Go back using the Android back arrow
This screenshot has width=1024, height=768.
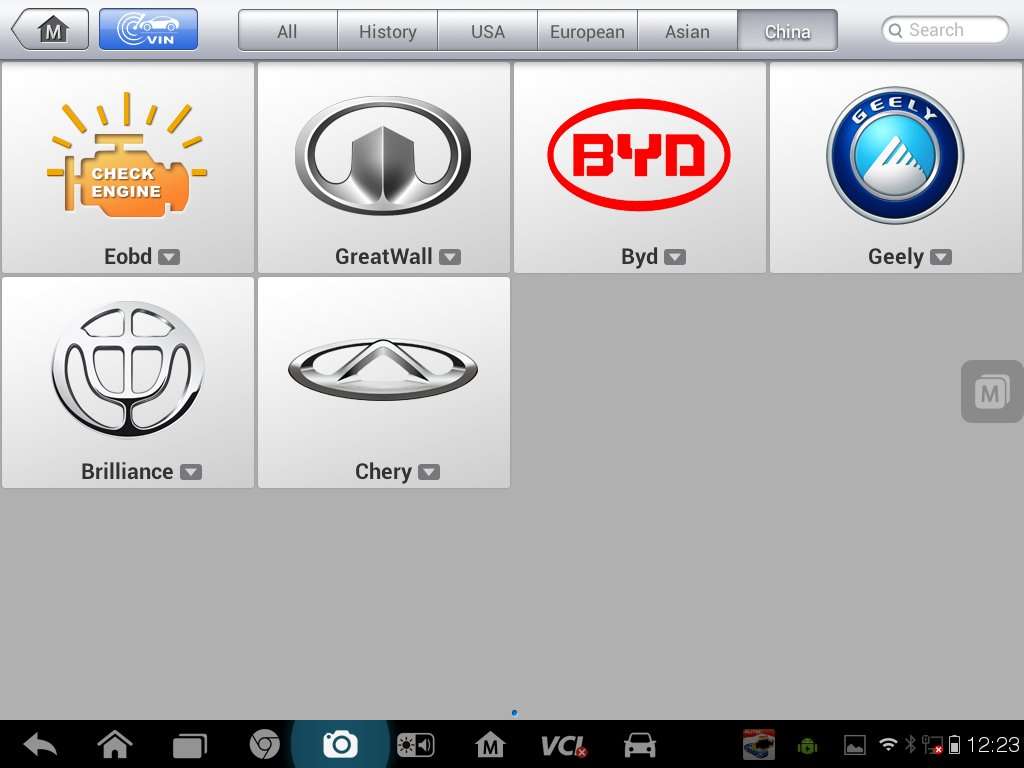pyautogui.click(x=40, y=745)
